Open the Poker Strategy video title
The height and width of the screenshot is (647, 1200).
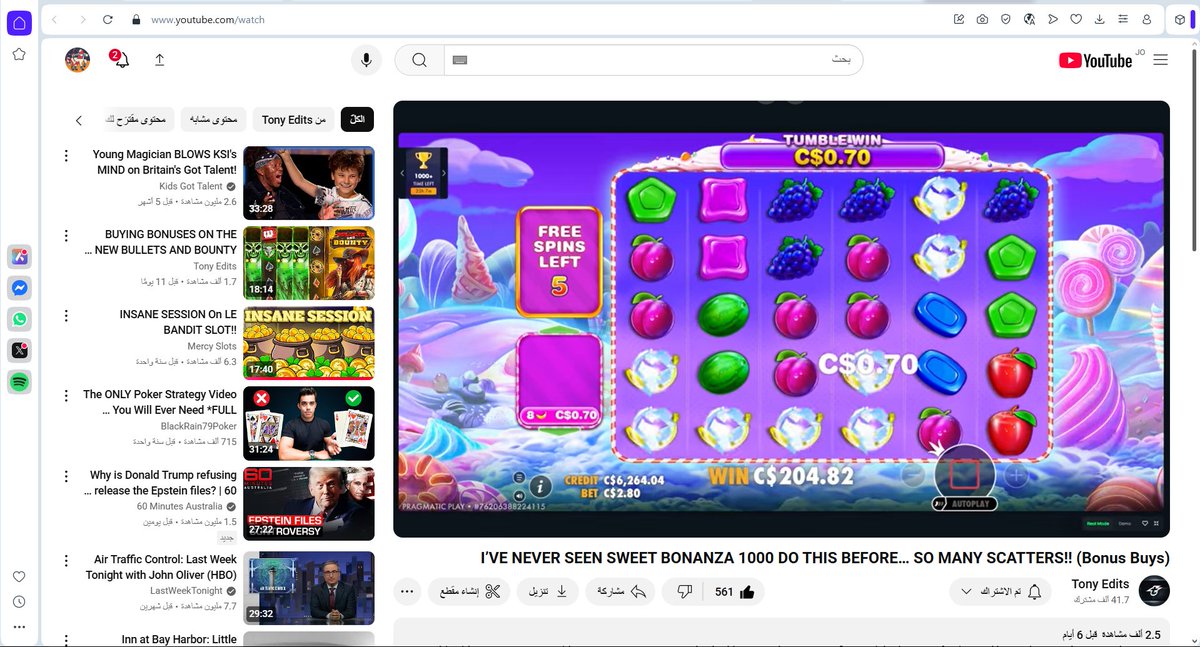pos(160,402)
